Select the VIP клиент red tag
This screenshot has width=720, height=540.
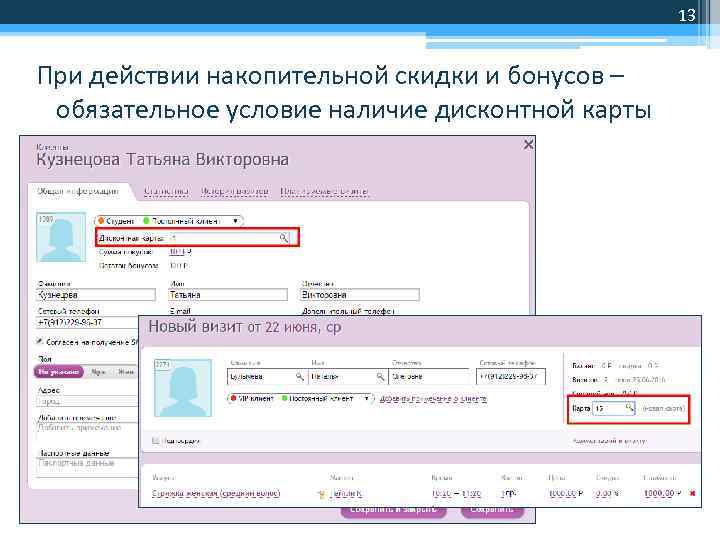click(x=252, y=399)
